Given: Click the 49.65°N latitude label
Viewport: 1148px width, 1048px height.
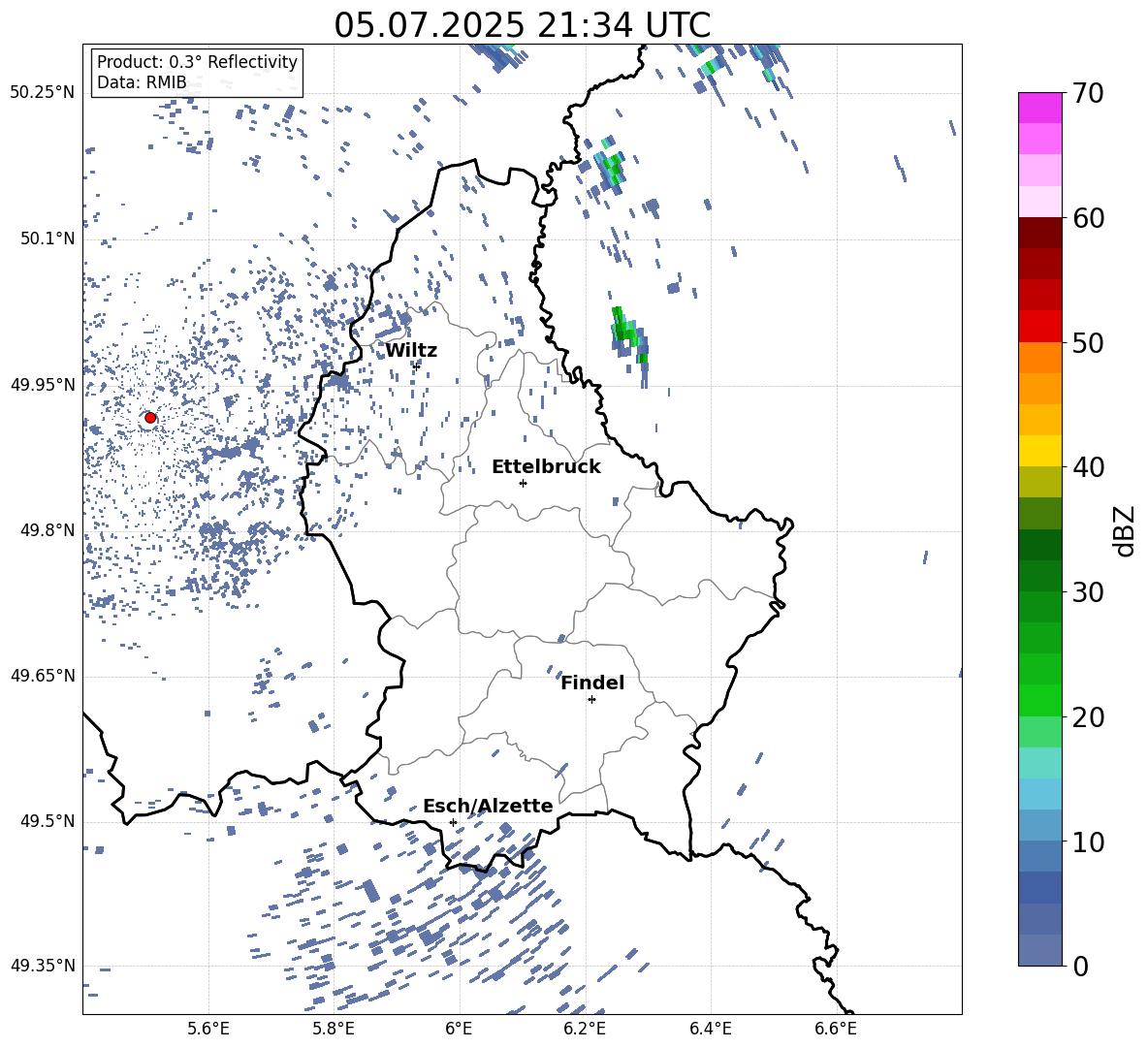Looking at the screenshot, I should [x=43, y=676].
